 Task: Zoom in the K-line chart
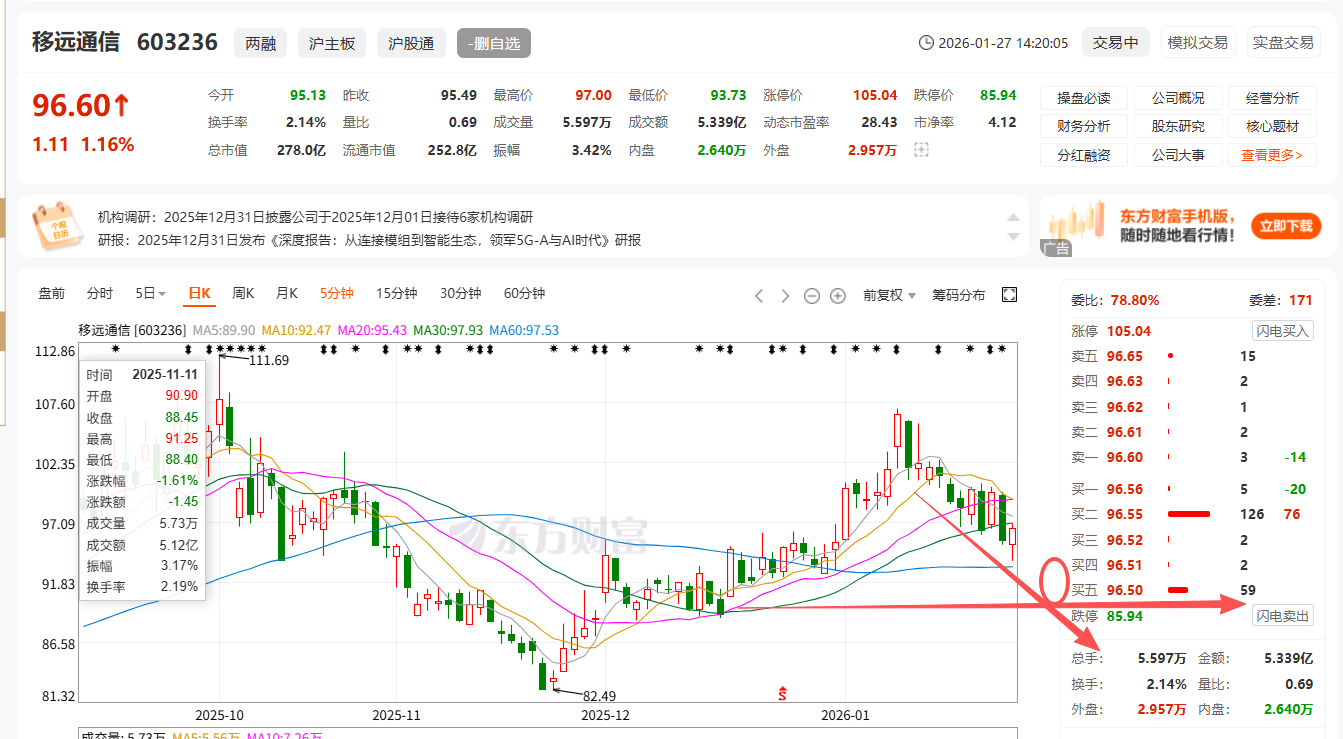click(x=838, y=295)
